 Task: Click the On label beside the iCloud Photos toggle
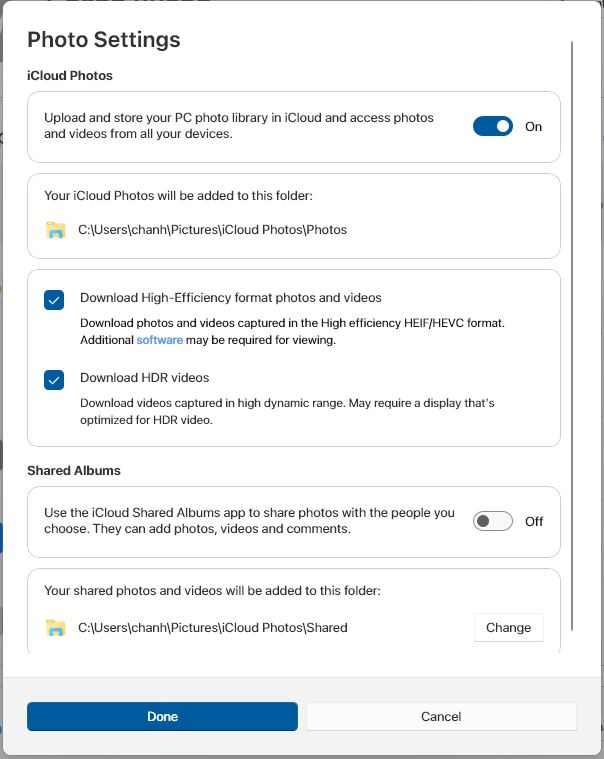(x=533, y=126)
